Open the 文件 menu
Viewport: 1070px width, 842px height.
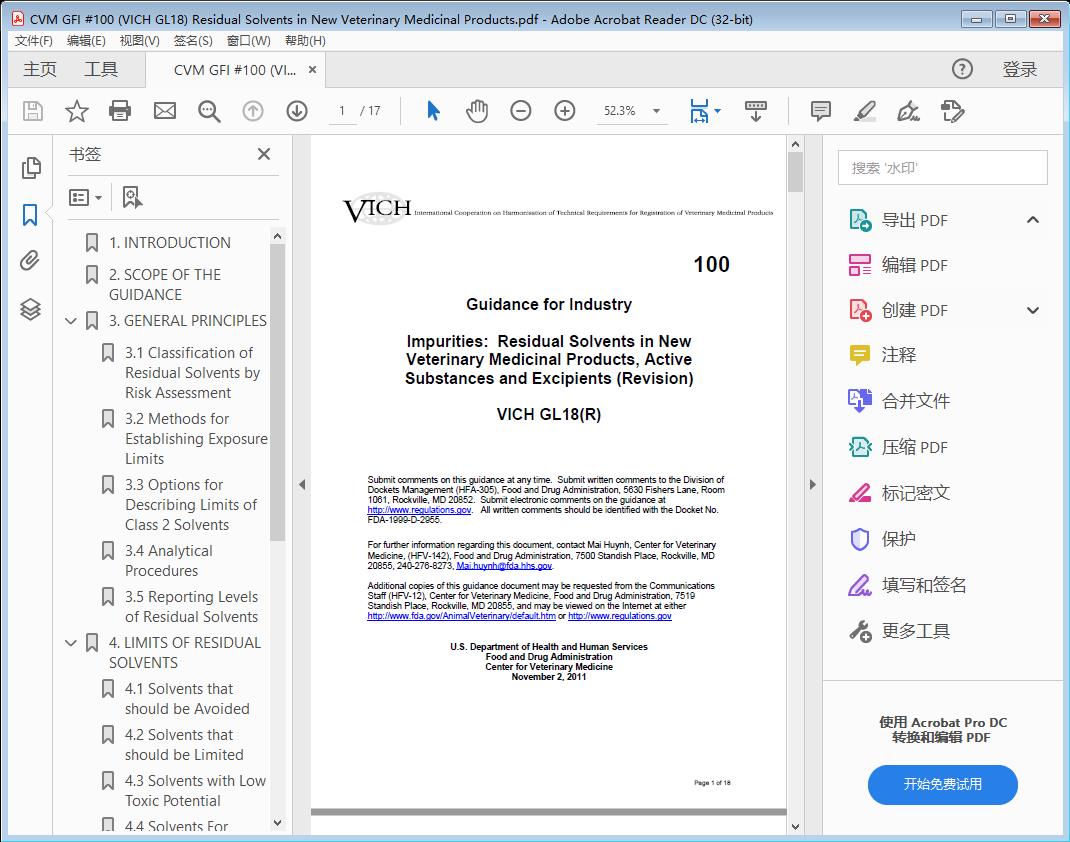34,40
